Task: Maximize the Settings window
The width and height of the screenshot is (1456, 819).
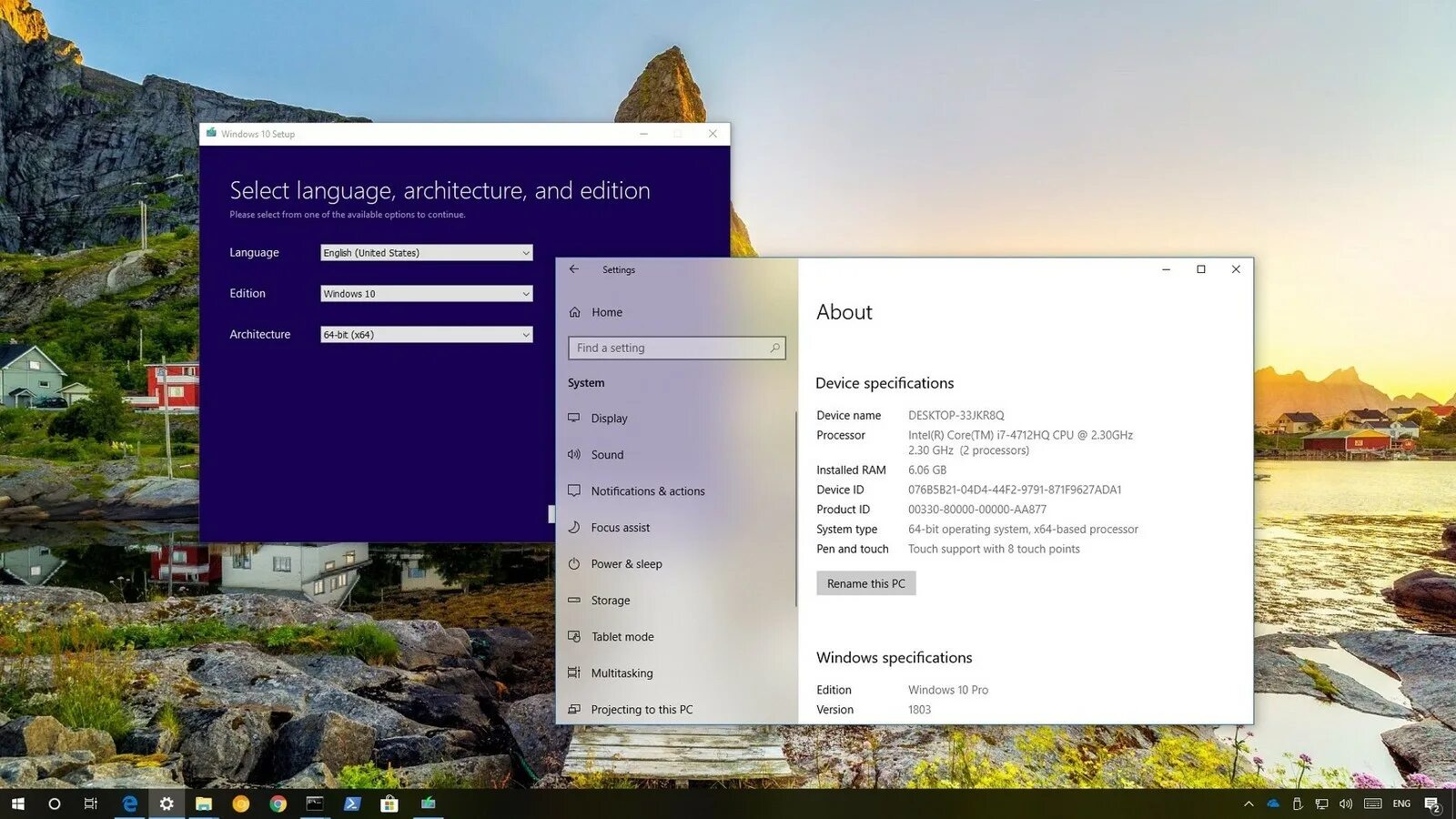Action: click(1201, 269)
